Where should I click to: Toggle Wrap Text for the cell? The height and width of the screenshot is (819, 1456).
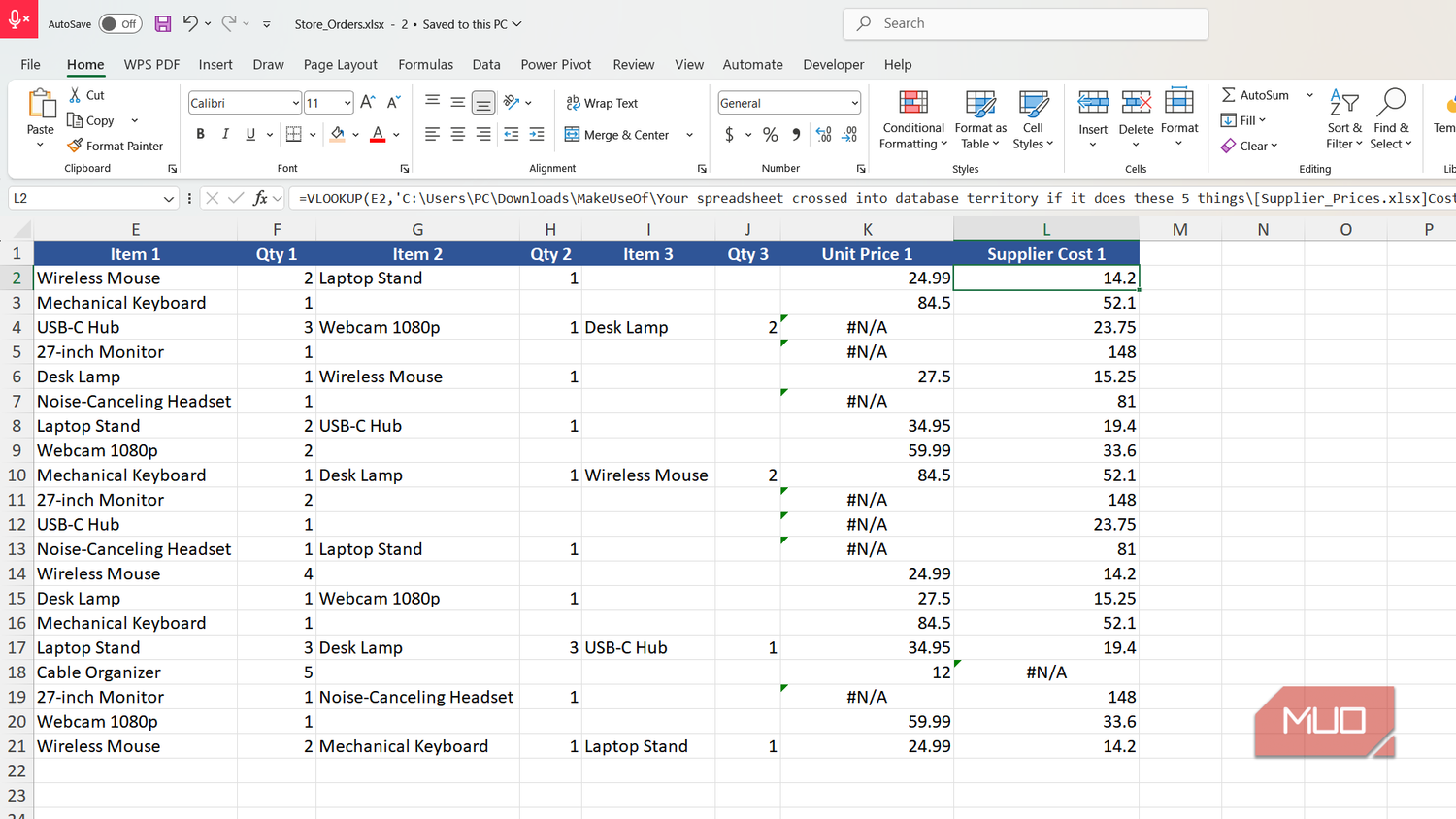(602, 103)
